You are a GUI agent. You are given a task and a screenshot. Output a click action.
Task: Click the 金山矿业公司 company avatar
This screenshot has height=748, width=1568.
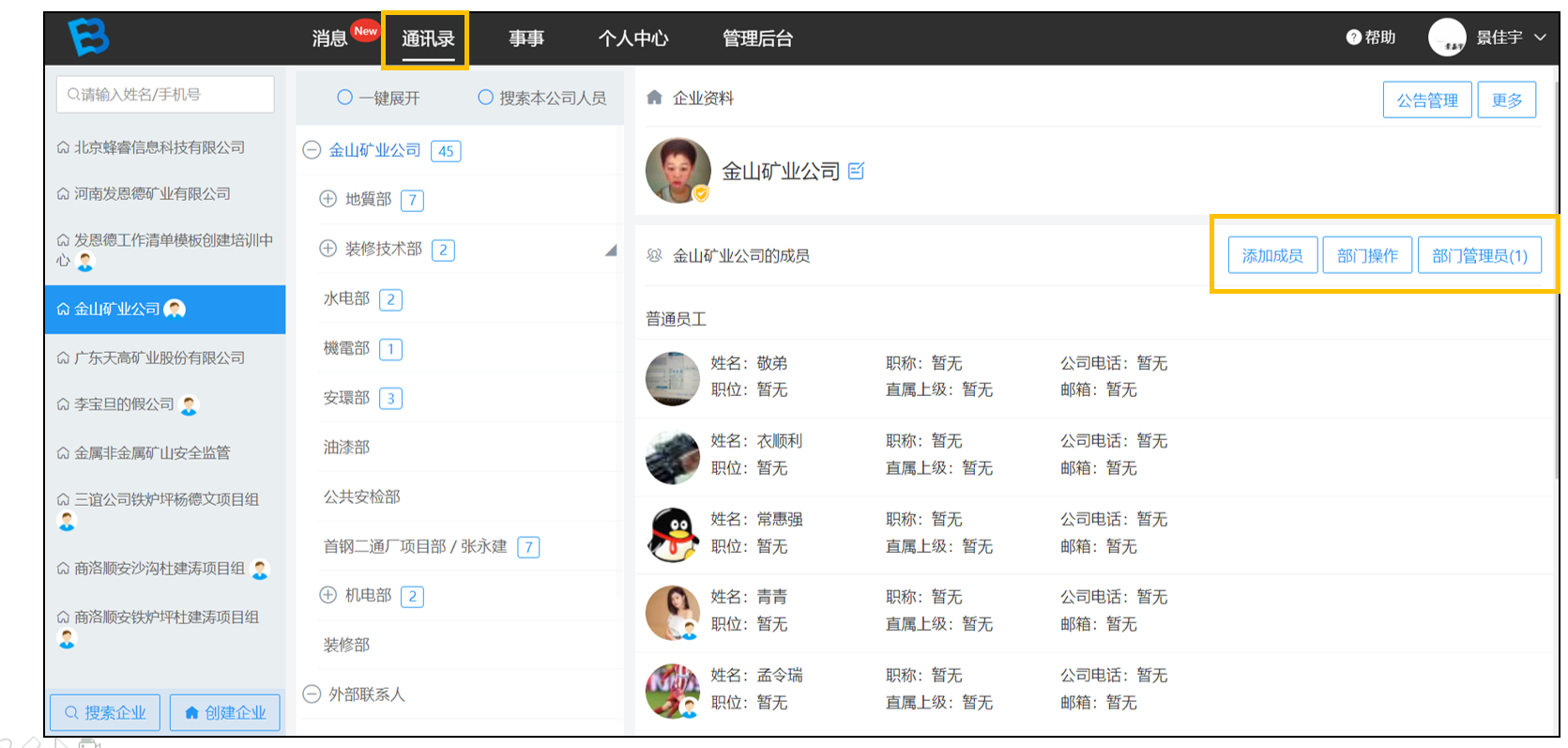coord(677,171)
